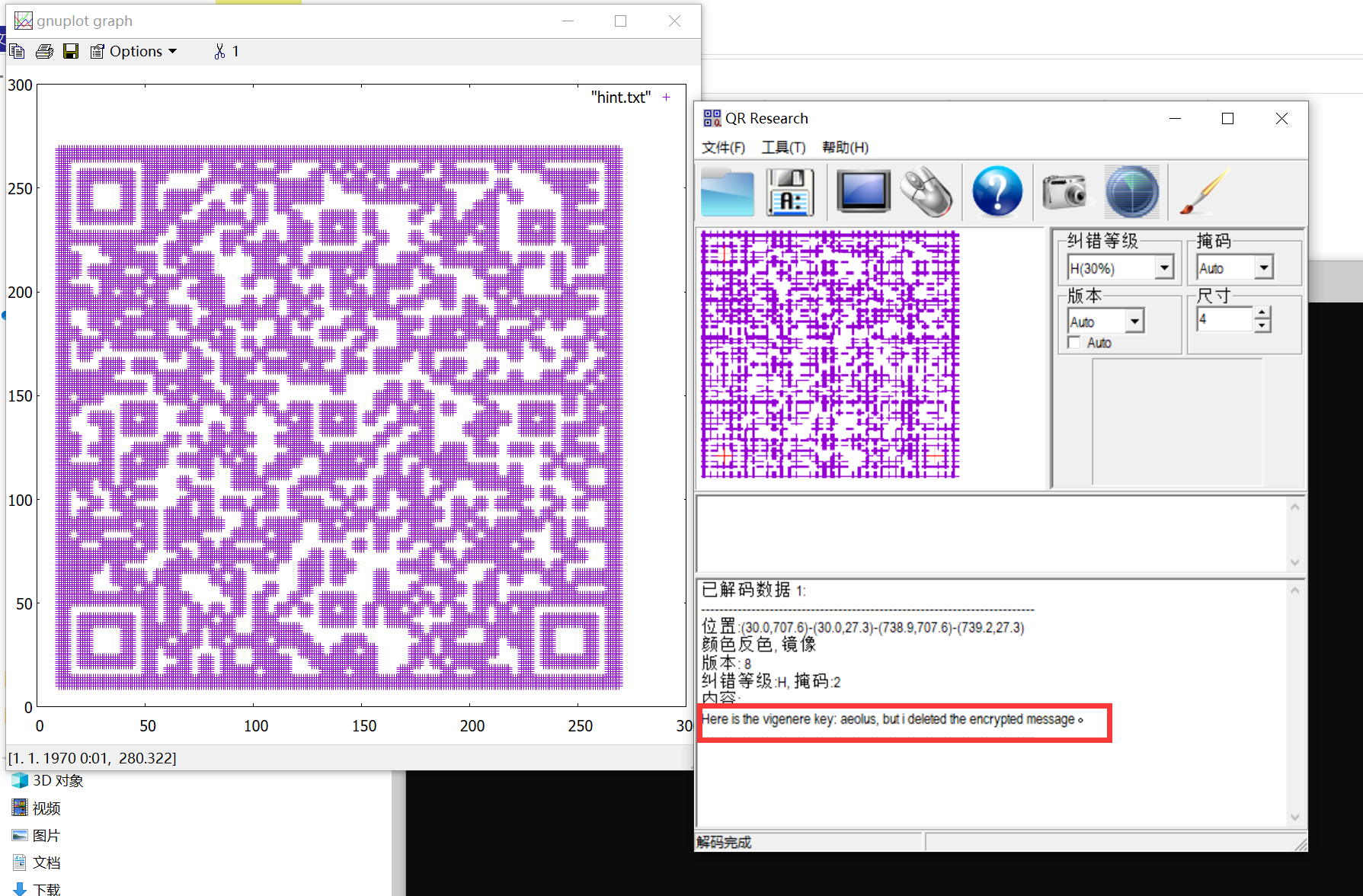Minimize the QR Research window
The image size is (1363, 896).
coord(1175,118)
